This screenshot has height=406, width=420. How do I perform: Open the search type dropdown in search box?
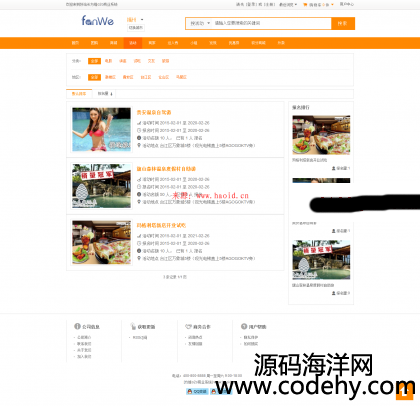point(200,23)
